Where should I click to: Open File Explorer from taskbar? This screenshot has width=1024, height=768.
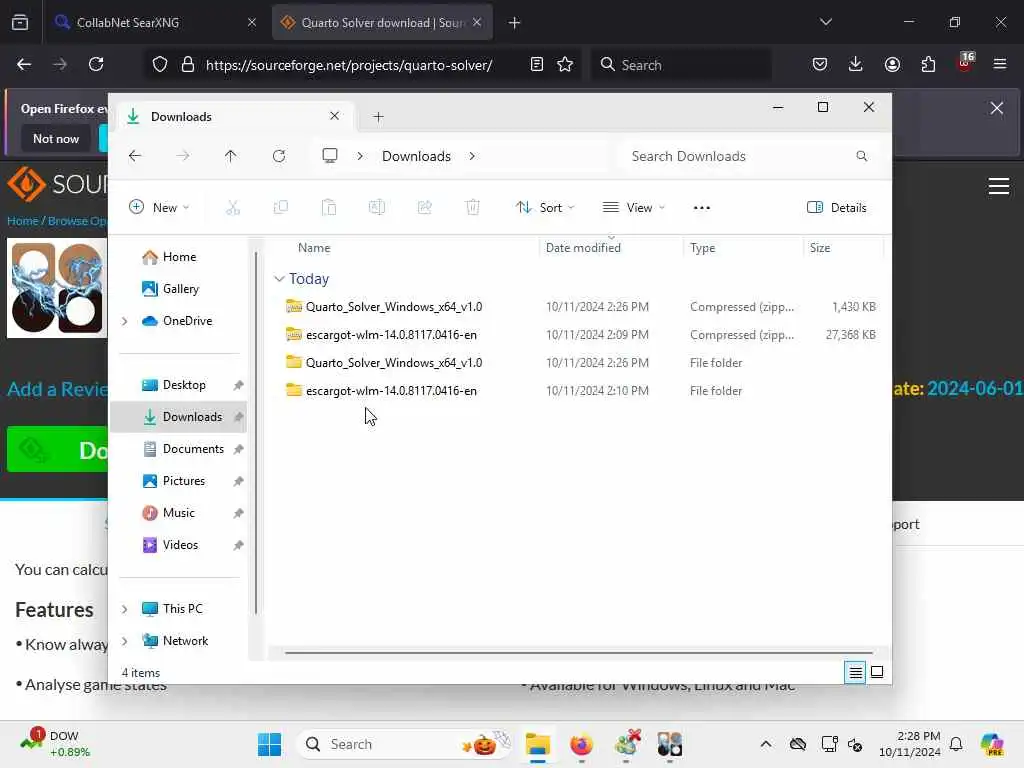[537, 744]
